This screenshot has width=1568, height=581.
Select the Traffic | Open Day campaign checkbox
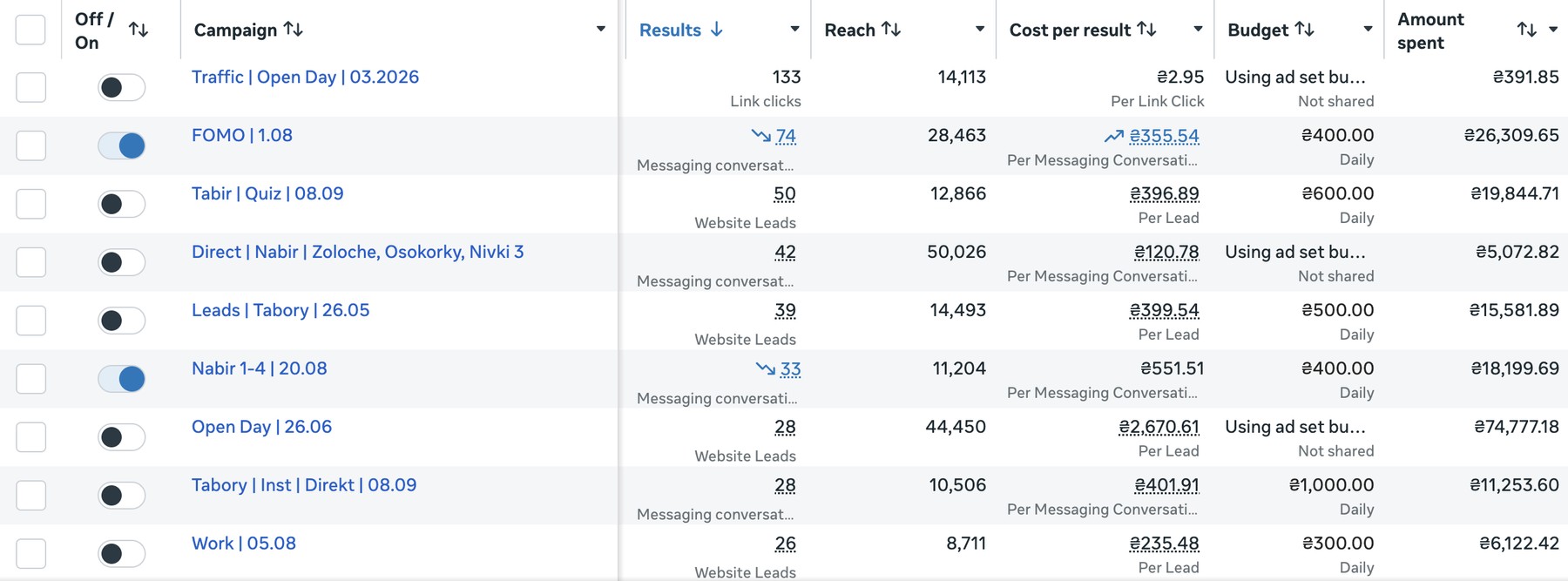(x=30, y=87)
